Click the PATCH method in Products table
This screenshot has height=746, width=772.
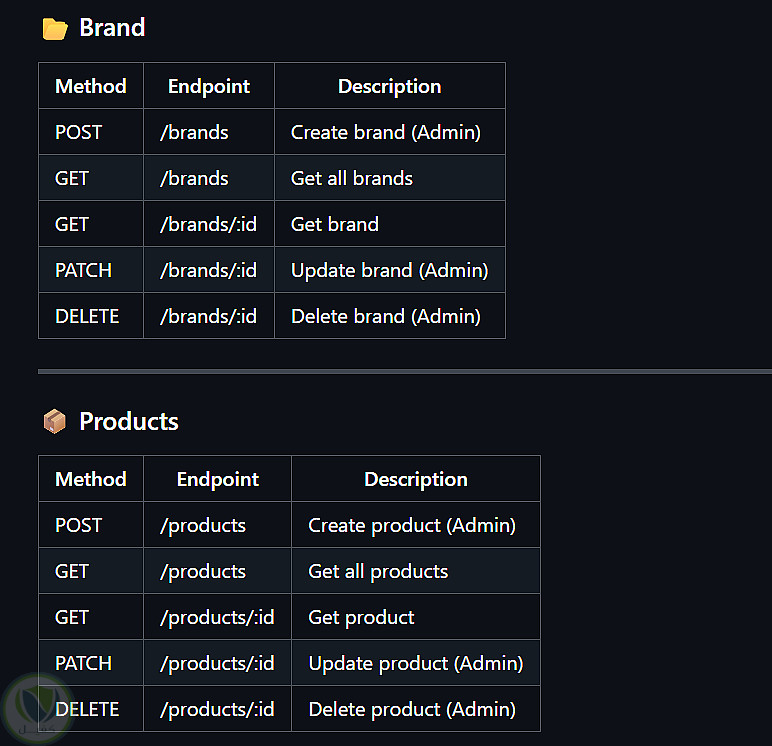point(84,663)
